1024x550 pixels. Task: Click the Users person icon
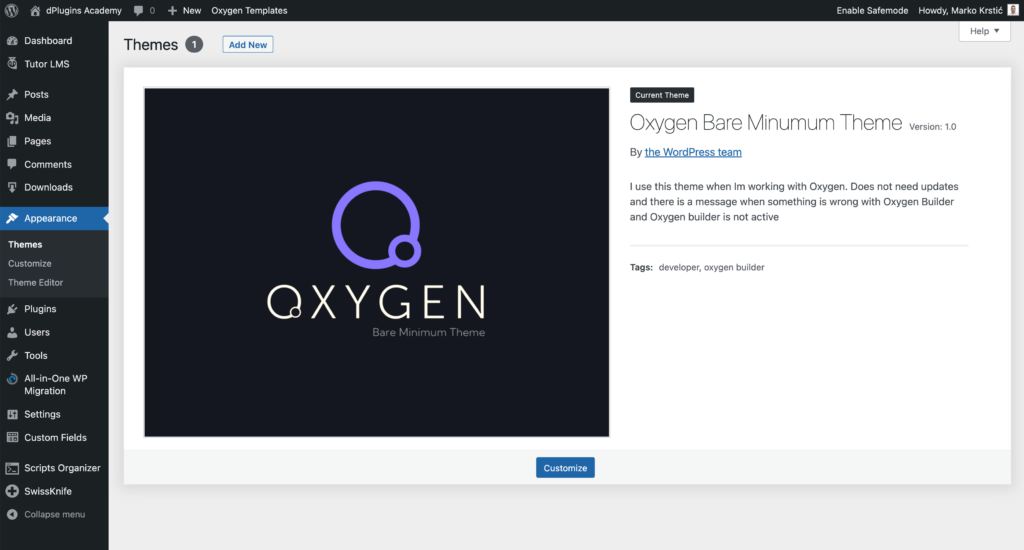click(12, 332)
